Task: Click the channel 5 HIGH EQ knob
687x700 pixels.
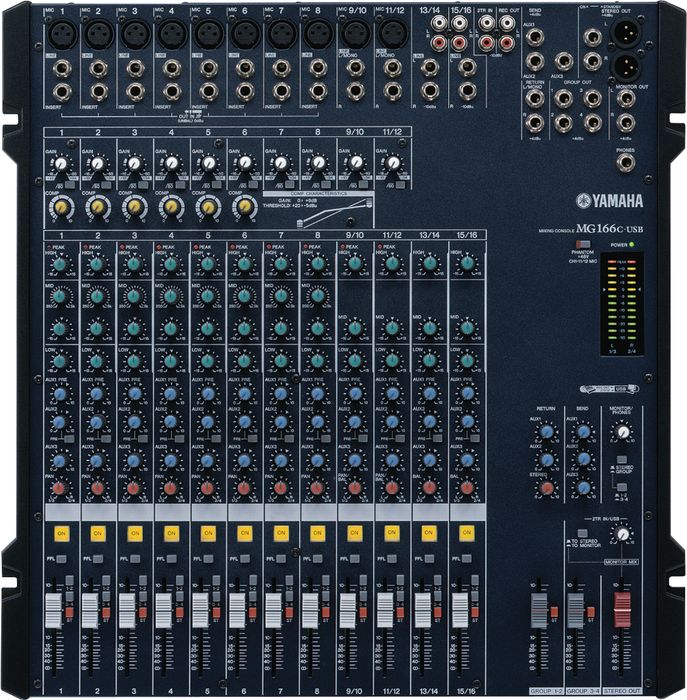Action: coord(208,264)
